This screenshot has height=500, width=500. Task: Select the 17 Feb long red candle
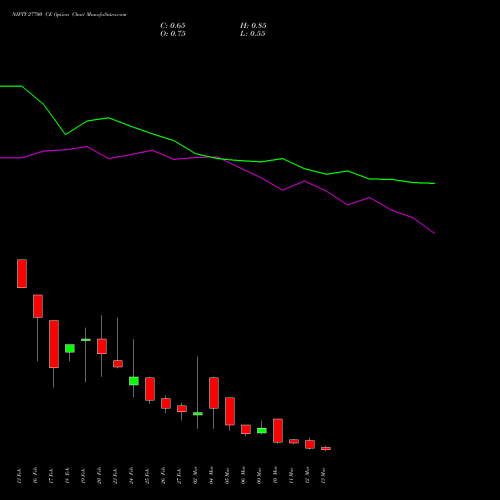(x=54, y=344)
